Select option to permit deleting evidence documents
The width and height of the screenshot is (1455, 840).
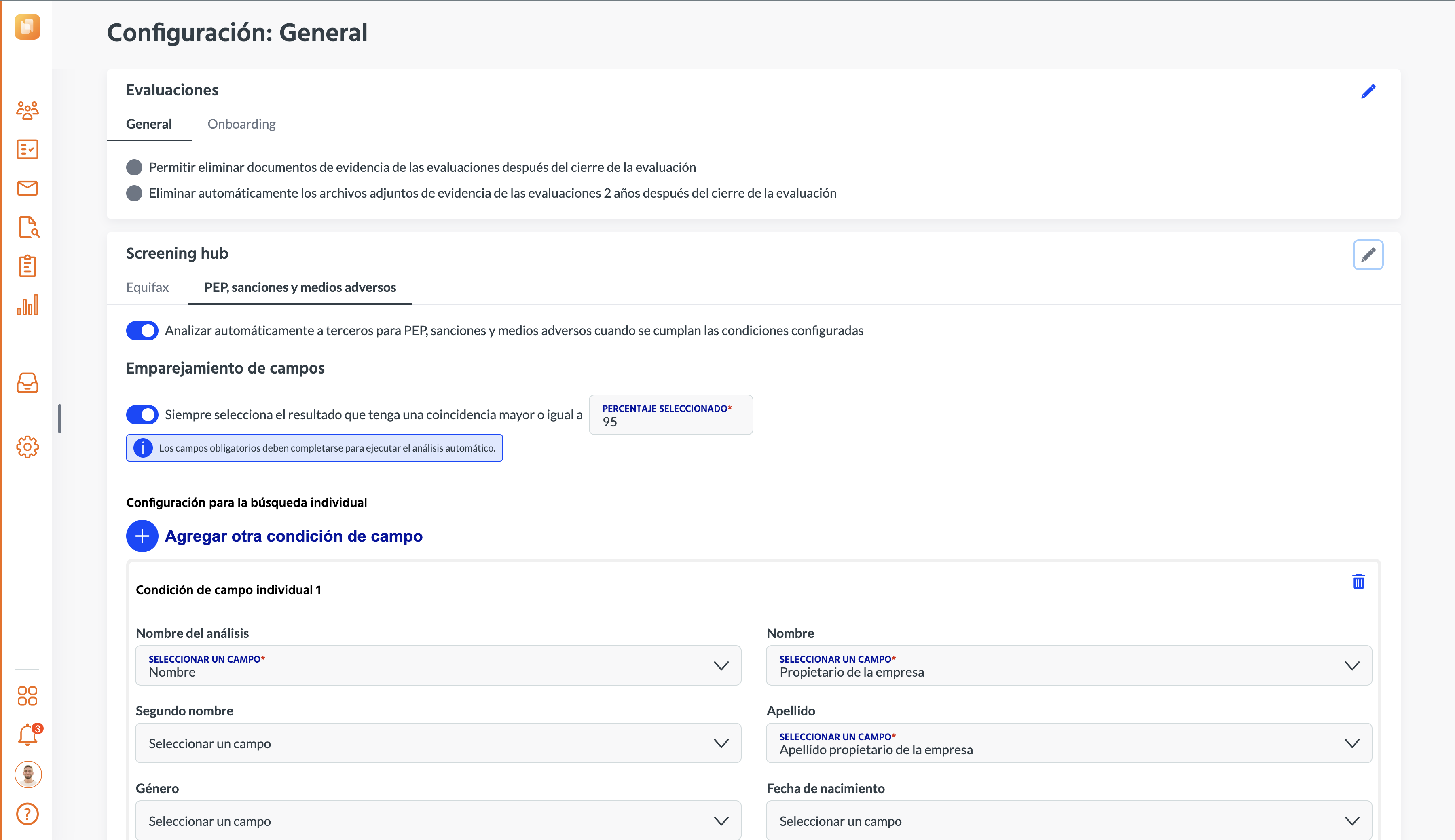coord(134,167)
